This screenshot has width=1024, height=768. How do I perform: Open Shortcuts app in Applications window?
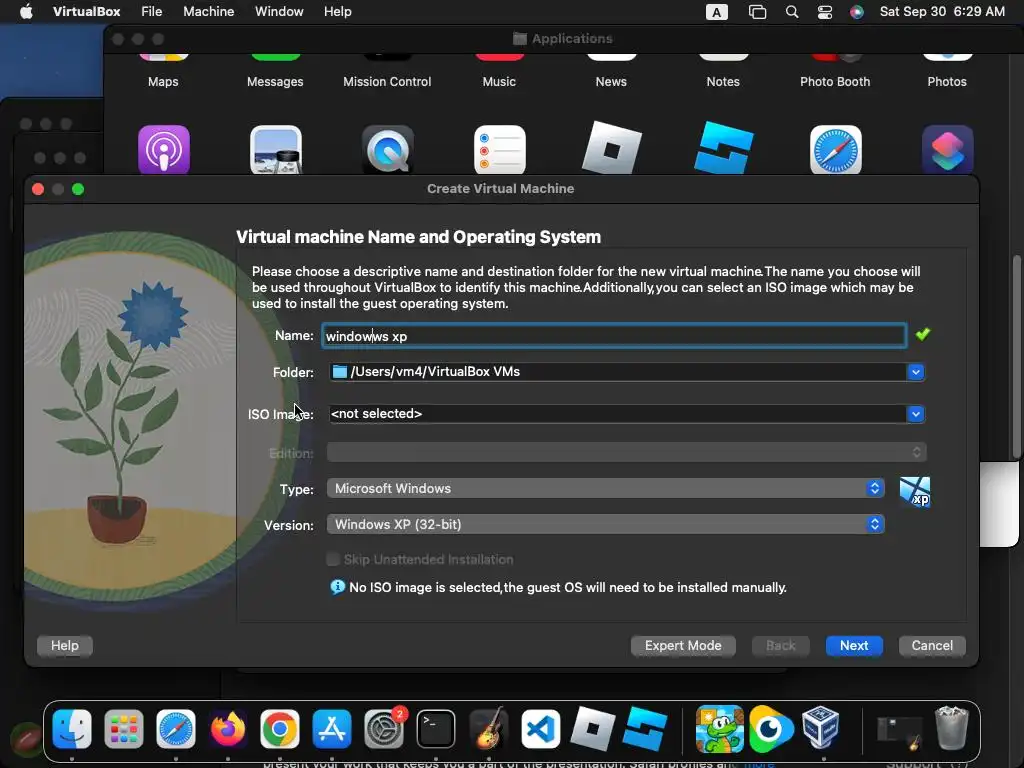(x=948, y=150)
